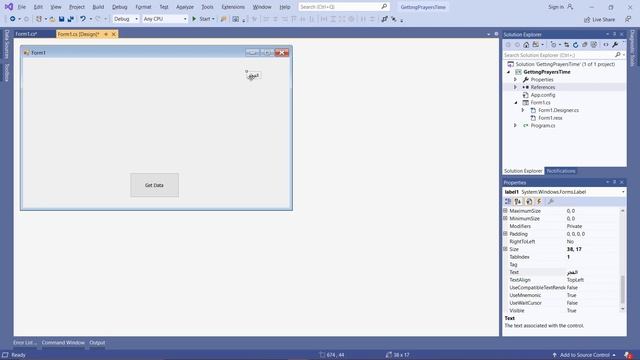Collapse the GettingPrayersTime project node

click(509, 72)
